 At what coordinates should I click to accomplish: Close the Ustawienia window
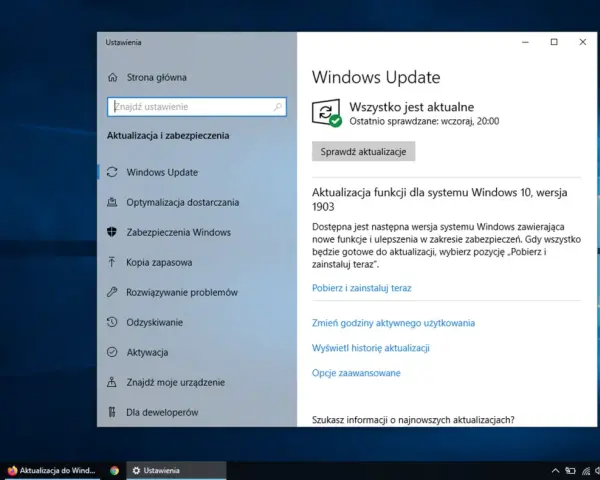point(583,42)
